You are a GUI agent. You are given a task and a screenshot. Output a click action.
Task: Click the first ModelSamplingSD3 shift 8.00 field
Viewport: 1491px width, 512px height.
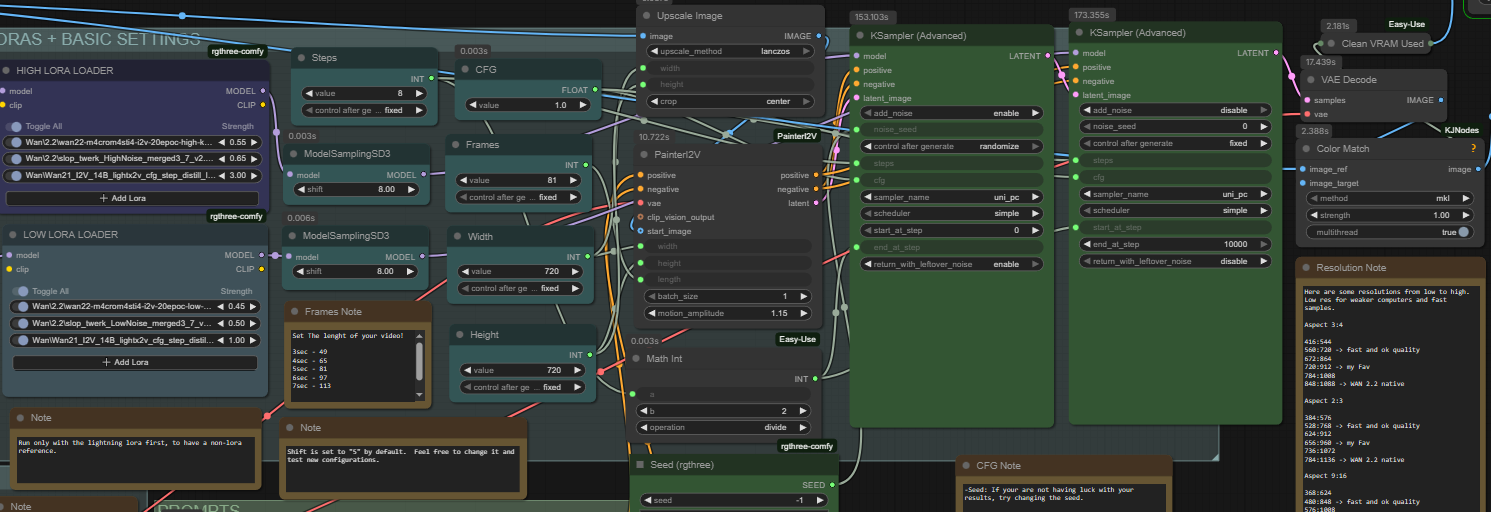tap(357, 189)
